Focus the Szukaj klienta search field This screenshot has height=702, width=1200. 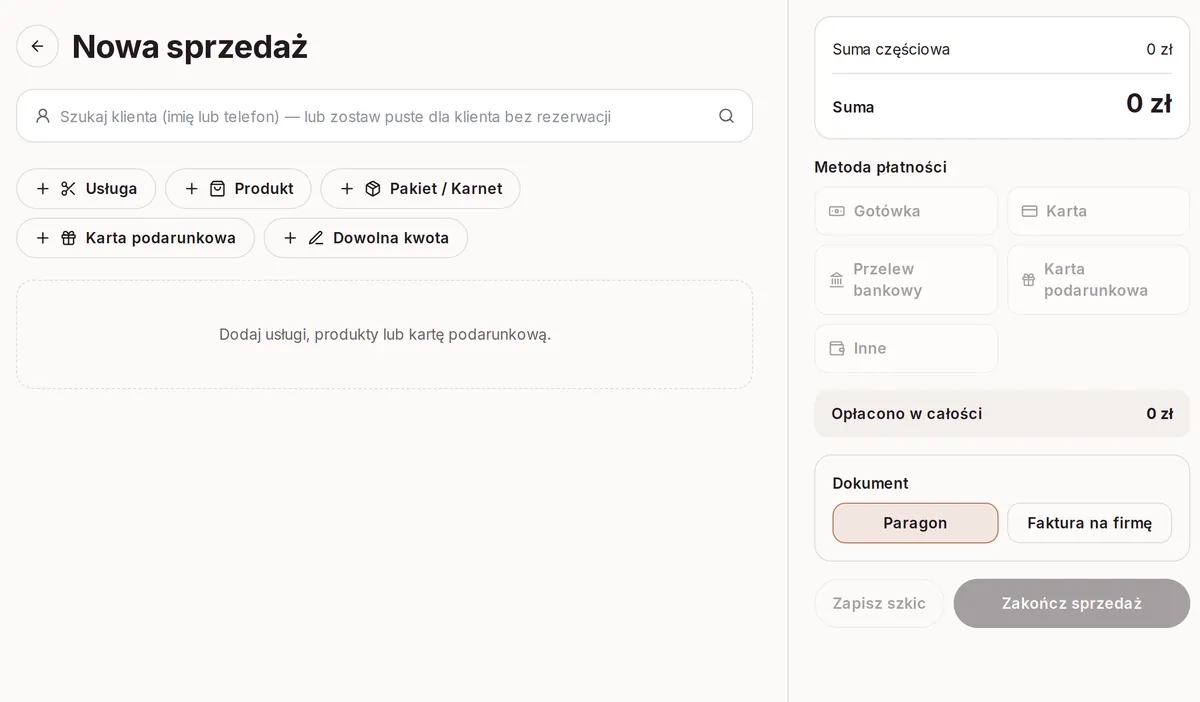[384, 116]
